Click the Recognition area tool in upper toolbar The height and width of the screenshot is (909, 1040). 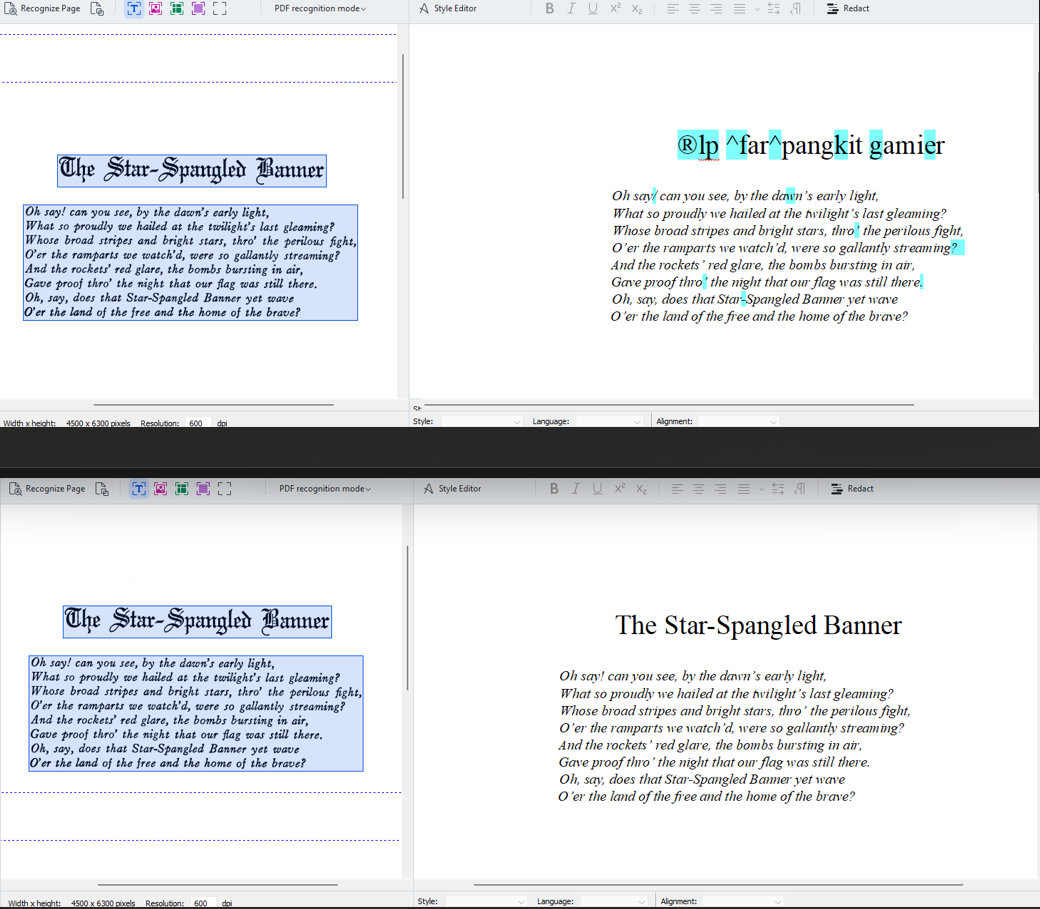220,9
